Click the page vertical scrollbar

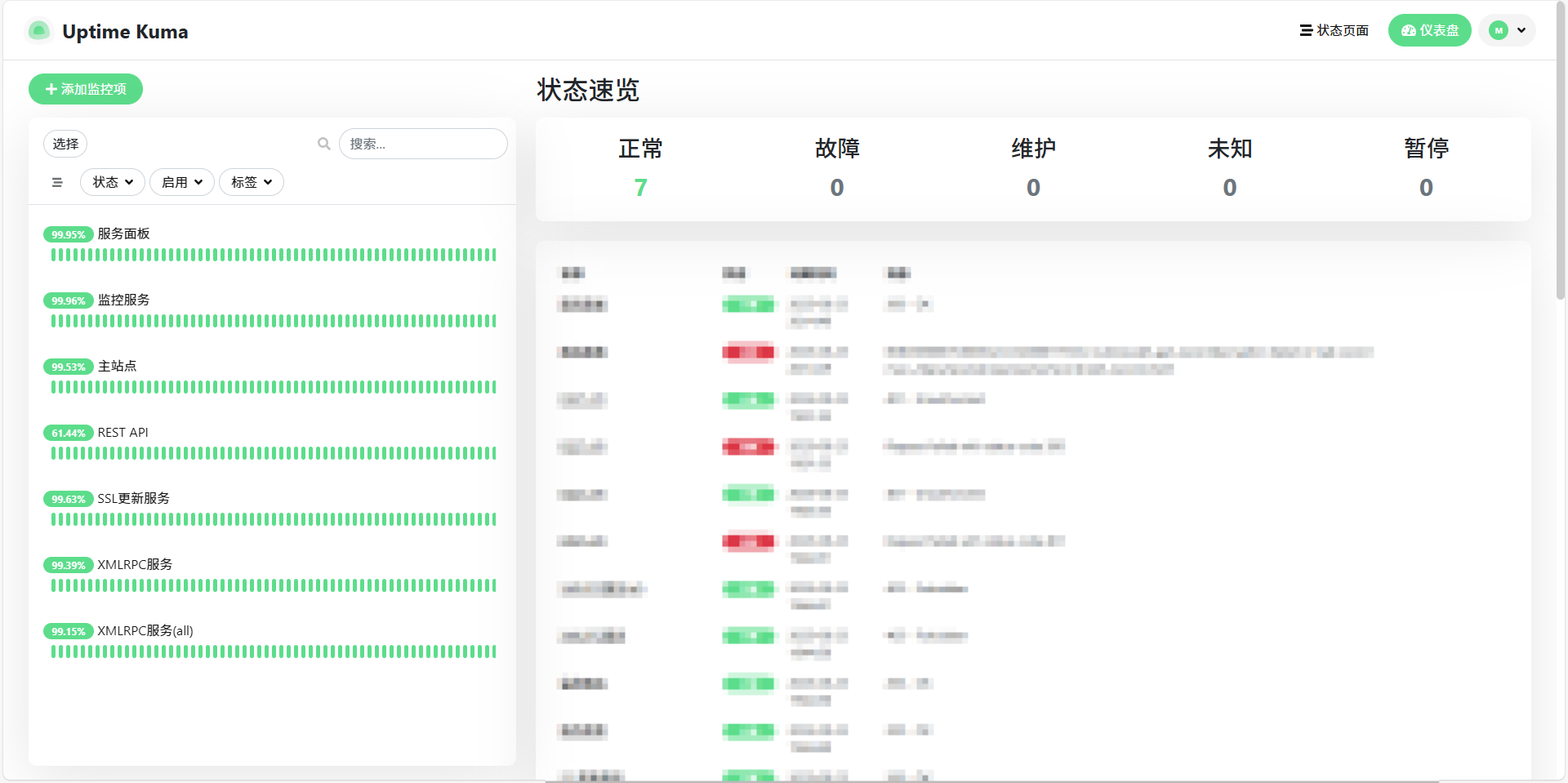tap(1561, 163)
